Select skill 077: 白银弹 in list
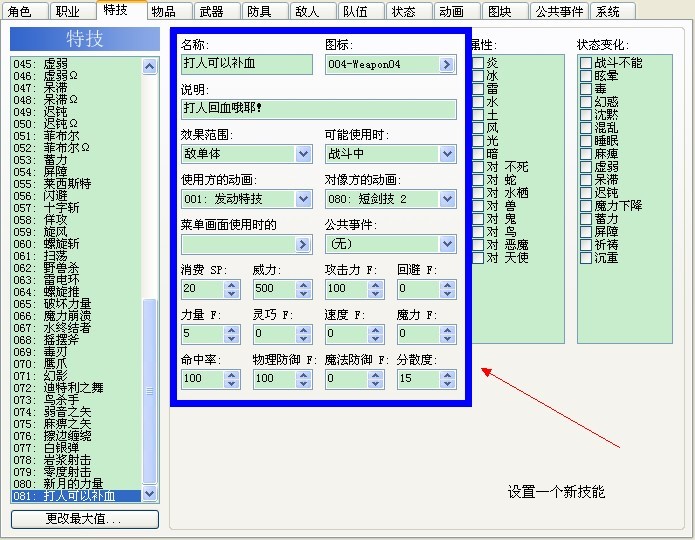Screen dimensions: 695x540 [x=76, y=448]
